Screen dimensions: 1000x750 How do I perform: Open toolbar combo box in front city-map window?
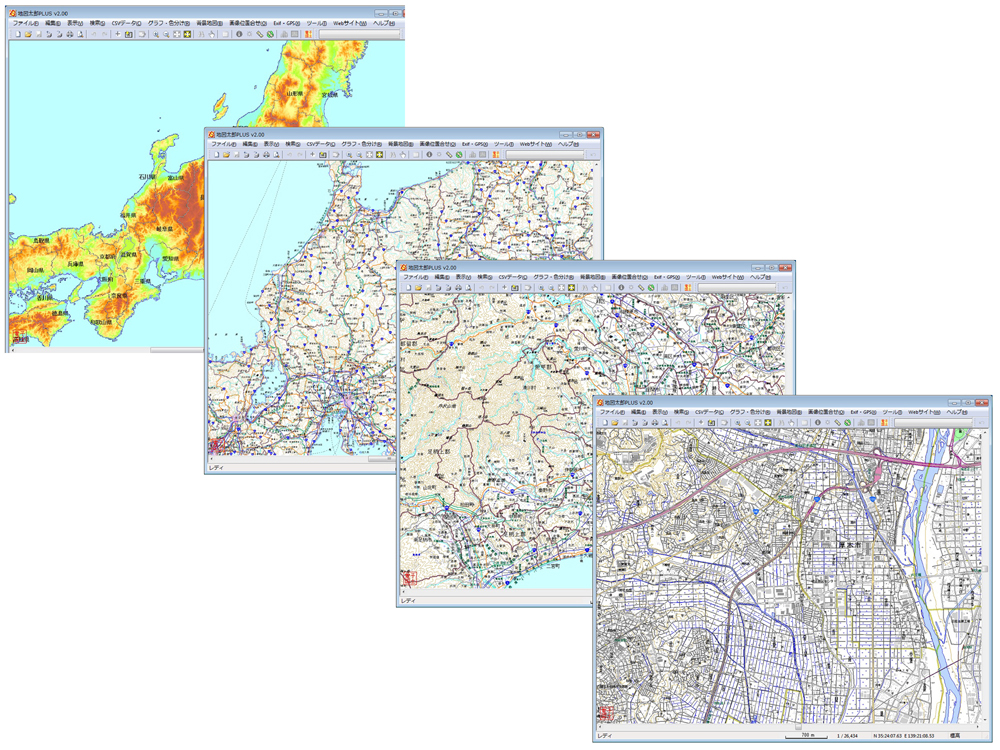tap(933, 422)
